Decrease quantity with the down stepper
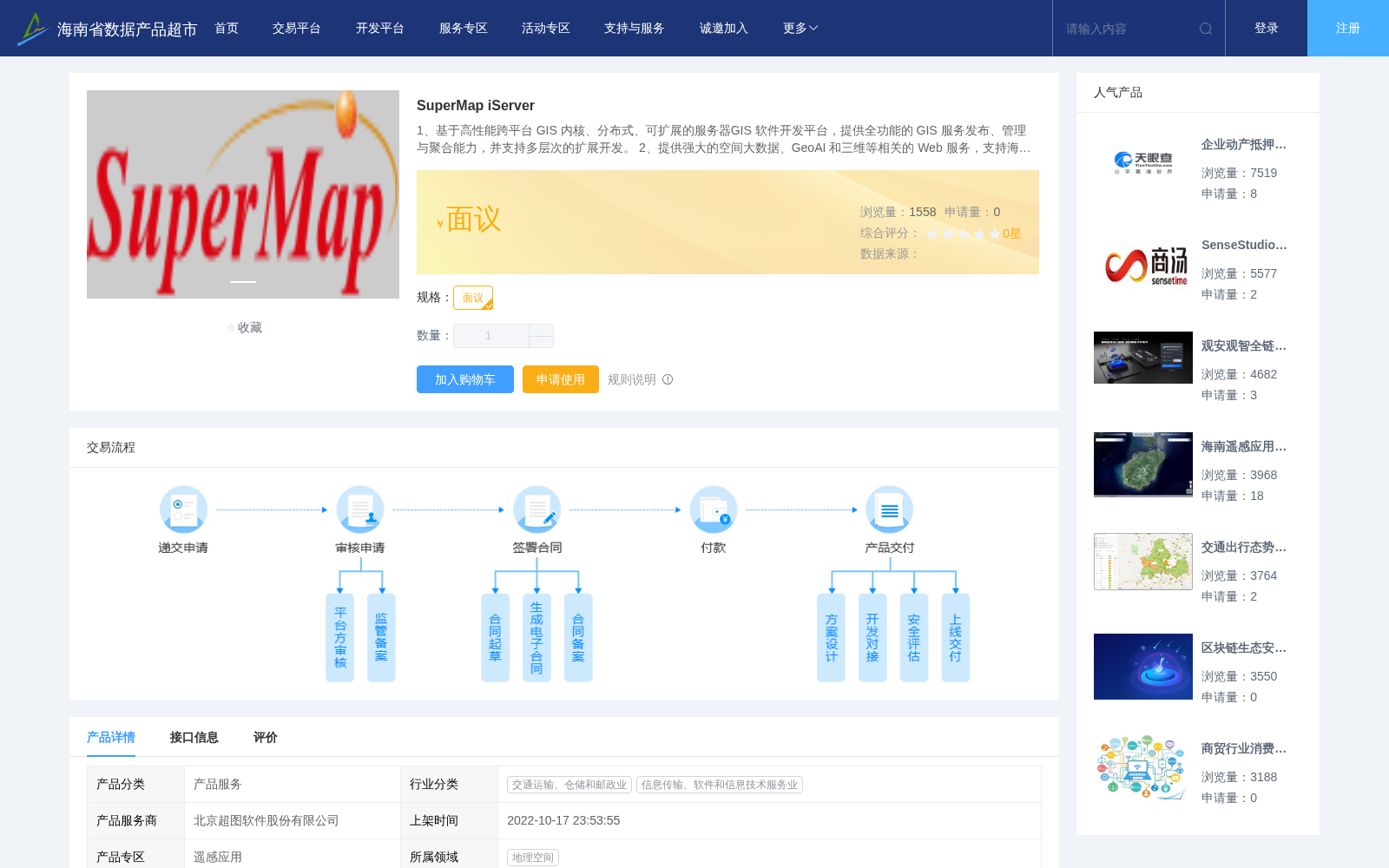This screenshot has height=868, width=1389. pyautogui.click(x=541, y=342)
